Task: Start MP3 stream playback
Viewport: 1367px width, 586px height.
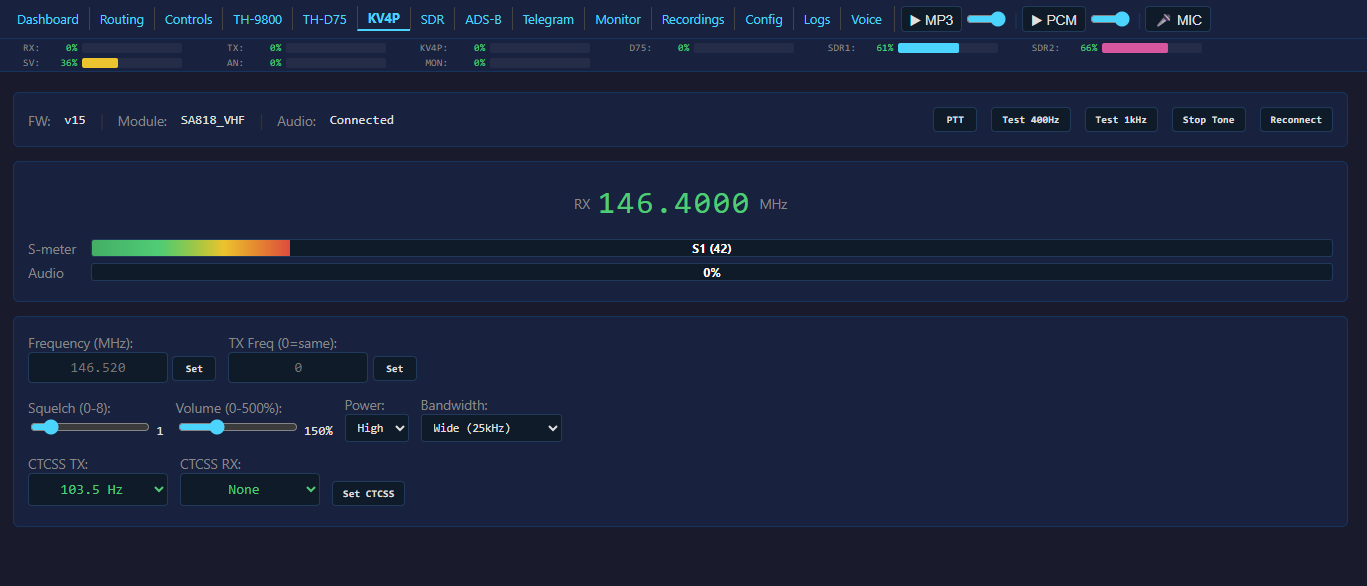Action: click(x=931, y=19)
